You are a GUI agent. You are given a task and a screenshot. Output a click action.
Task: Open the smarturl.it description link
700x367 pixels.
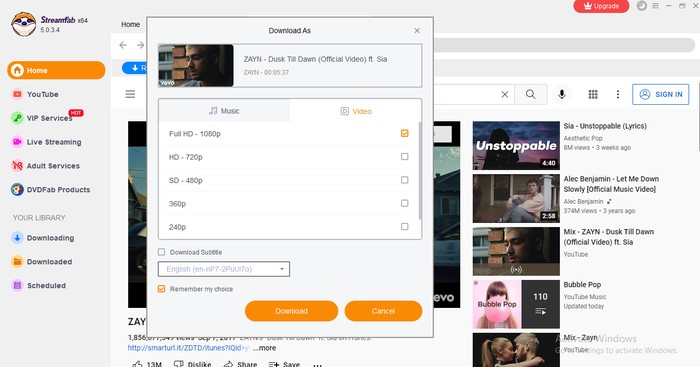point(188,348)
